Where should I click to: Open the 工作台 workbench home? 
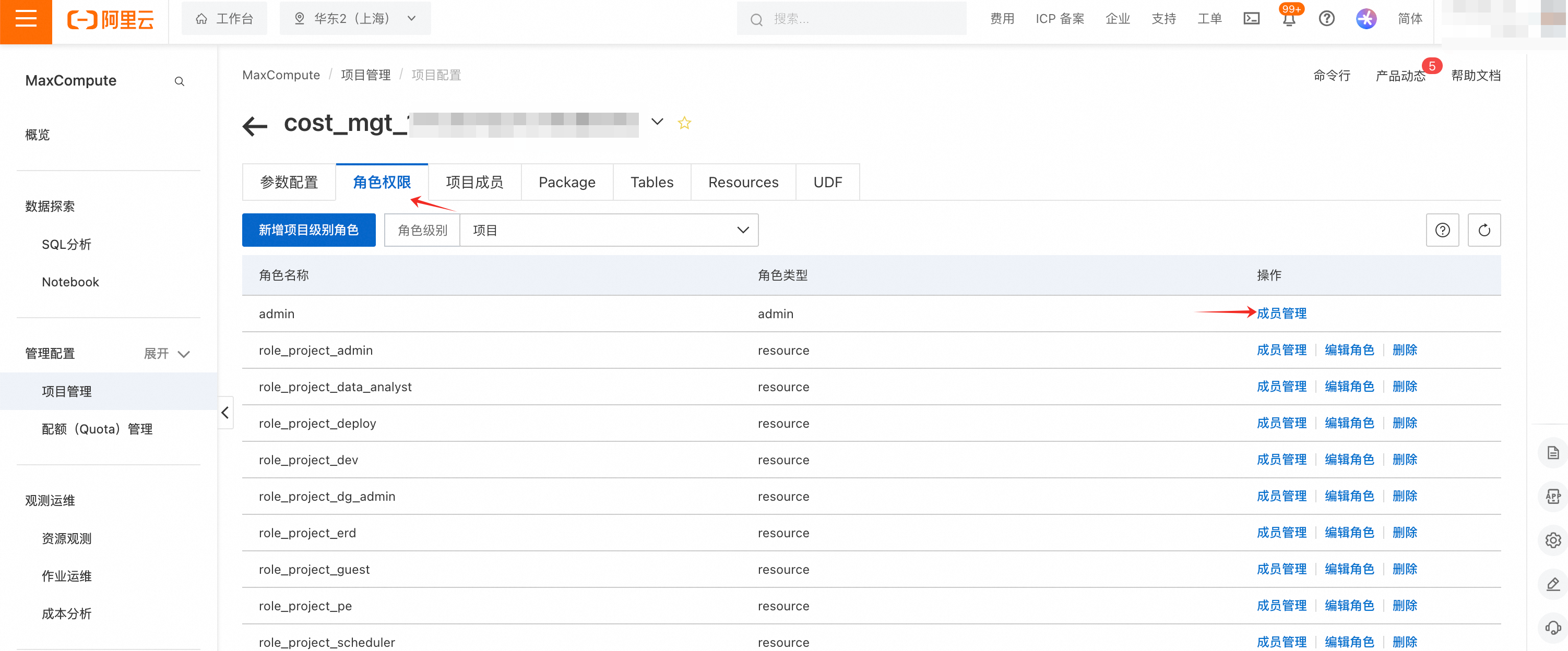tap(224, 19)
